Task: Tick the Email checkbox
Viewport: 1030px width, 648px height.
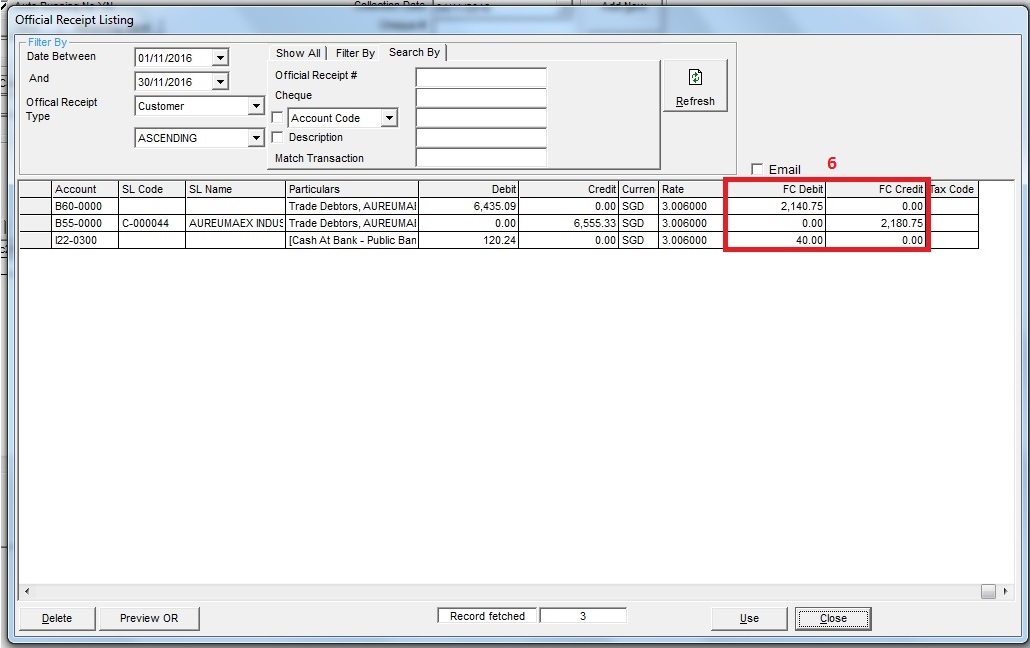Action: pyautogui.click(x=757, y=169)
